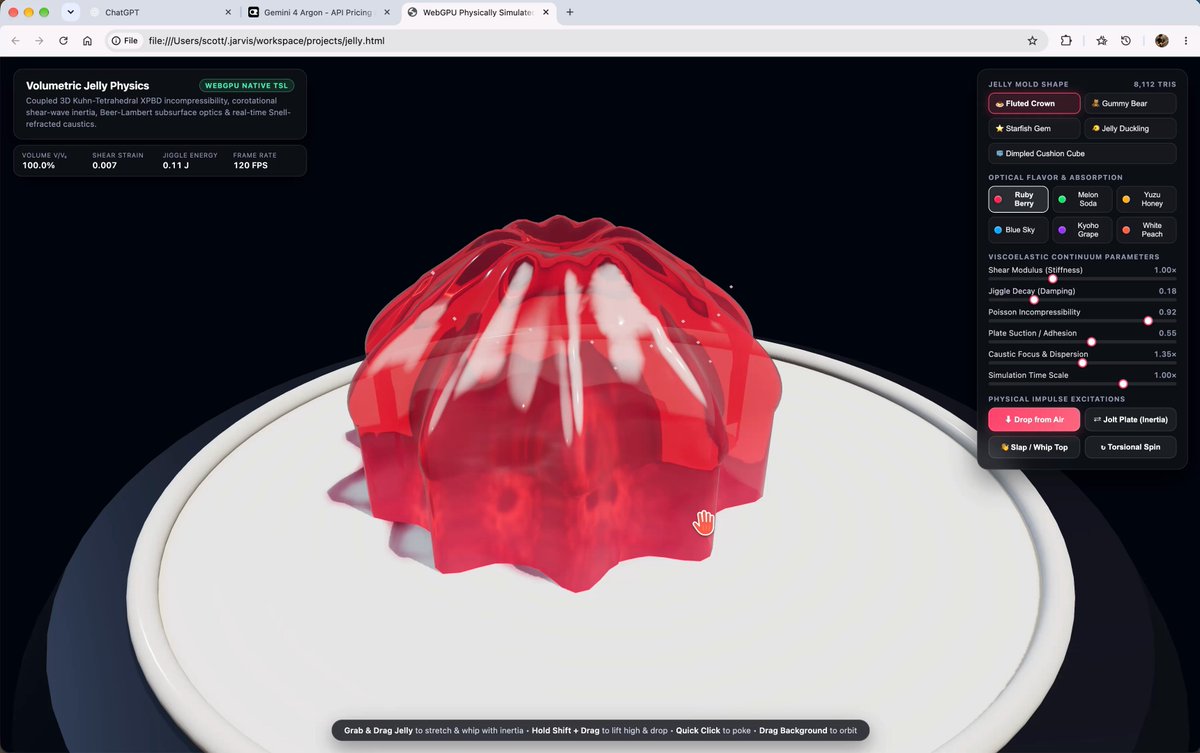The image size is (1200, 753).
Task: Click the Volumetric Jelly Physics title
Action: coord(88,86)
